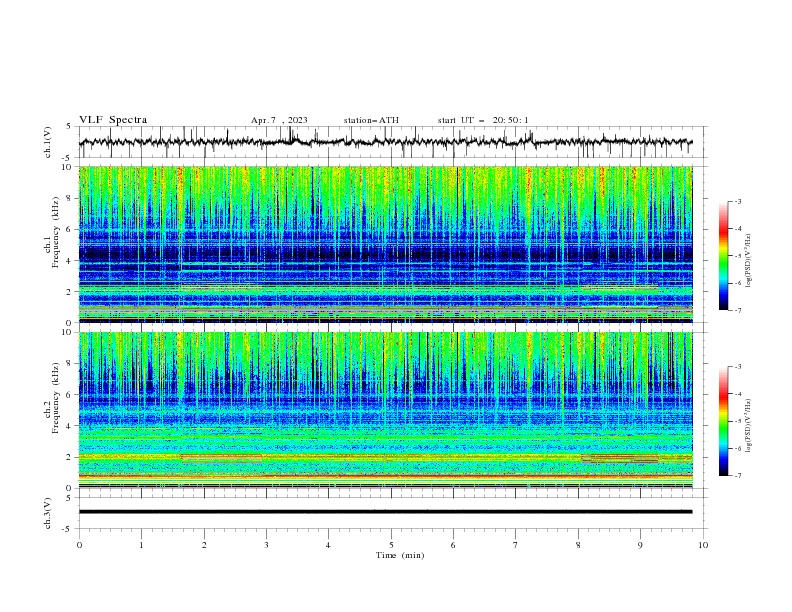Image resolution: width=792 pixels, height=612 pixels.
Task: Click the ch.3 flat black voltage trace
Action: pyautogui.click(x=385, y=512)
